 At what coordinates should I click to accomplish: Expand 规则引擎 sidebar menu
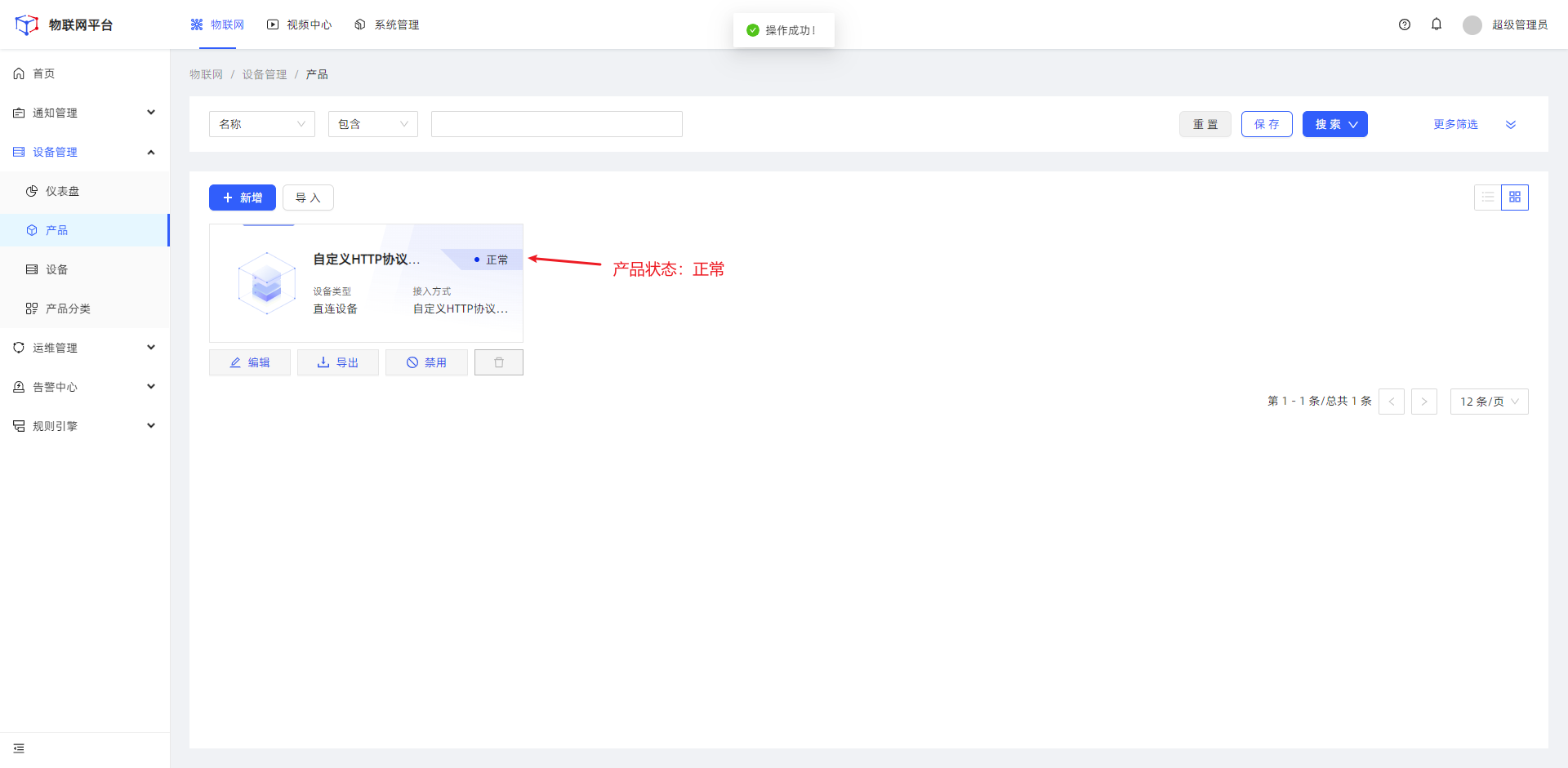click(85, 426)
